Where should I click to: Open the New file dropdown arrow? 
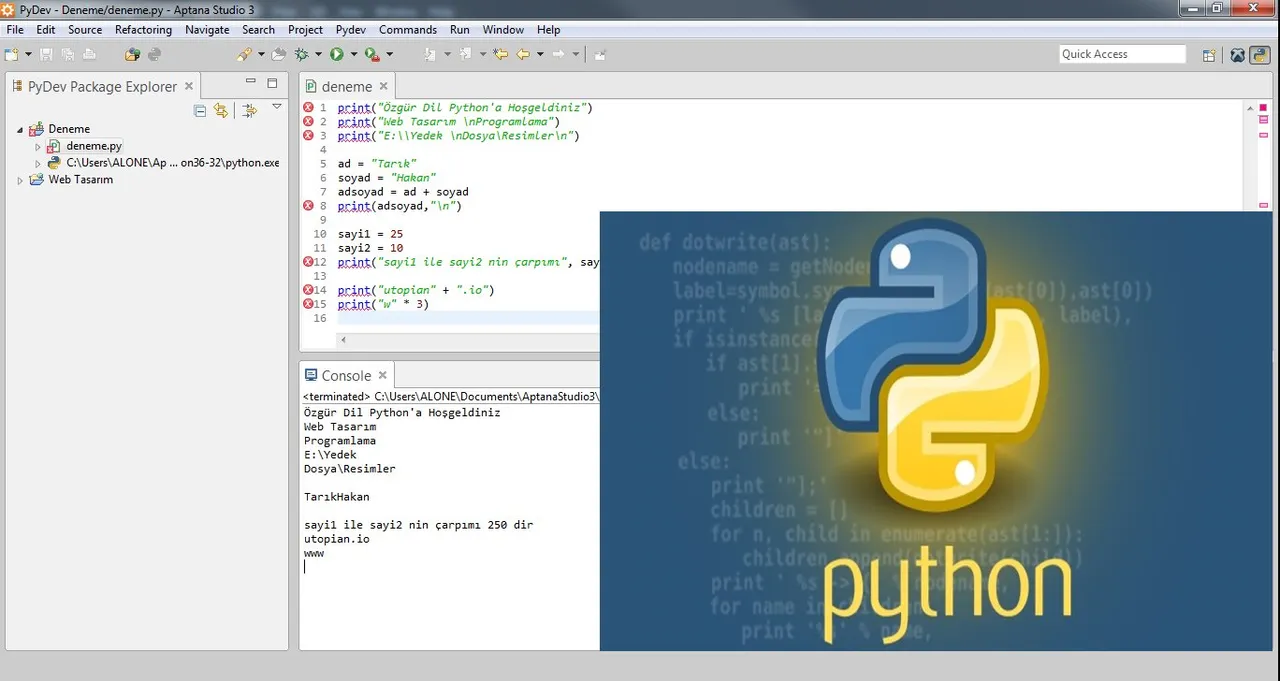pos(28,54)
